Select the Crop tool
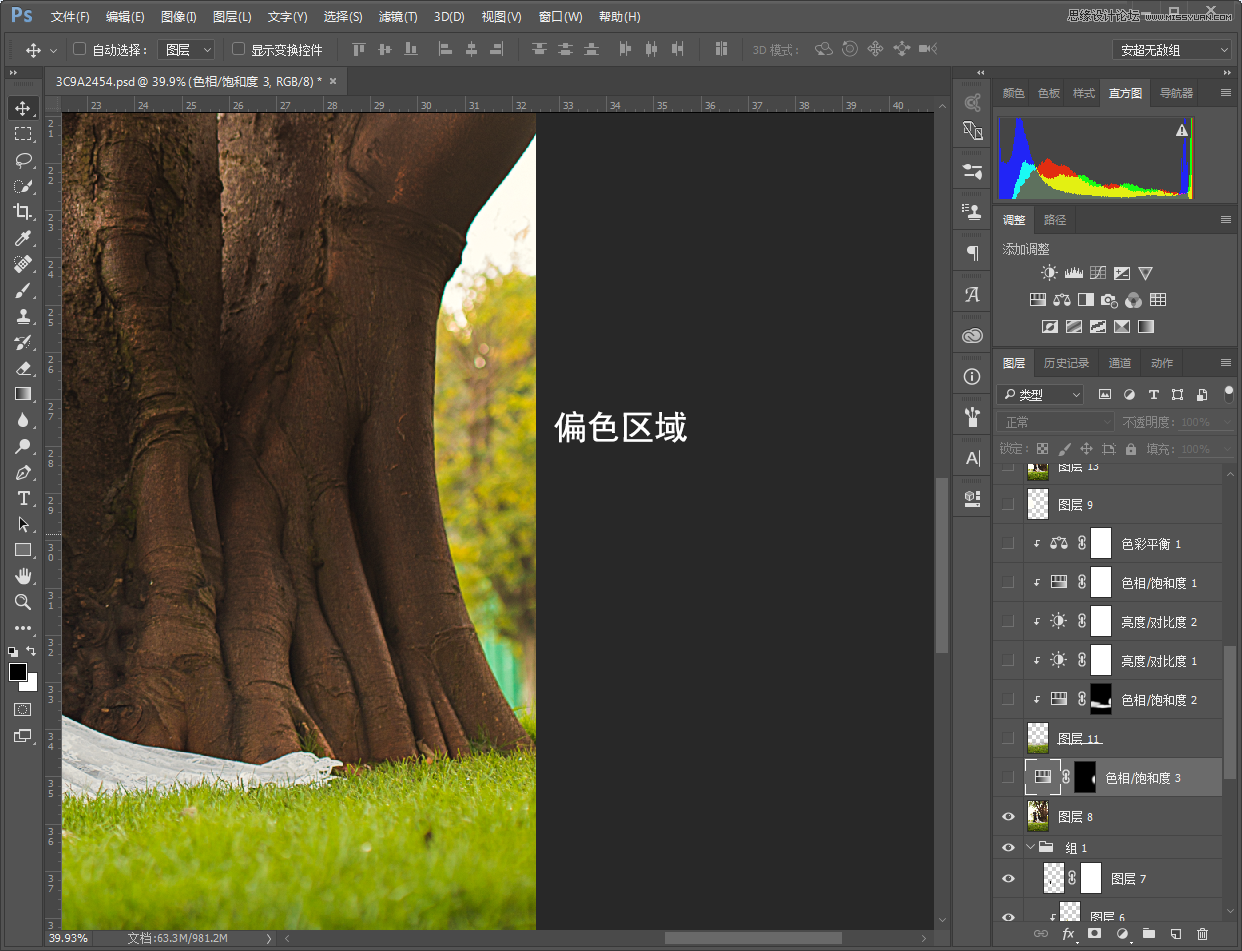 pos(22,212)
